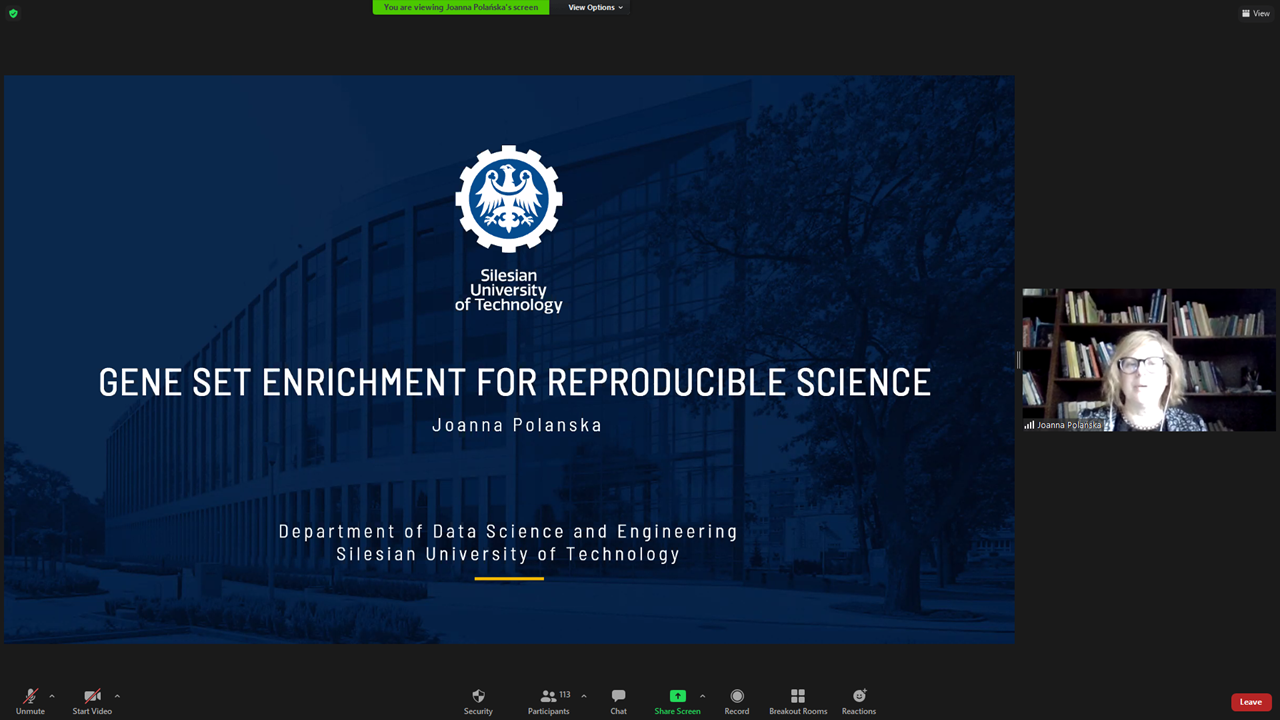Select Joanna Polanska's video thumbnail

point(1148,360)
